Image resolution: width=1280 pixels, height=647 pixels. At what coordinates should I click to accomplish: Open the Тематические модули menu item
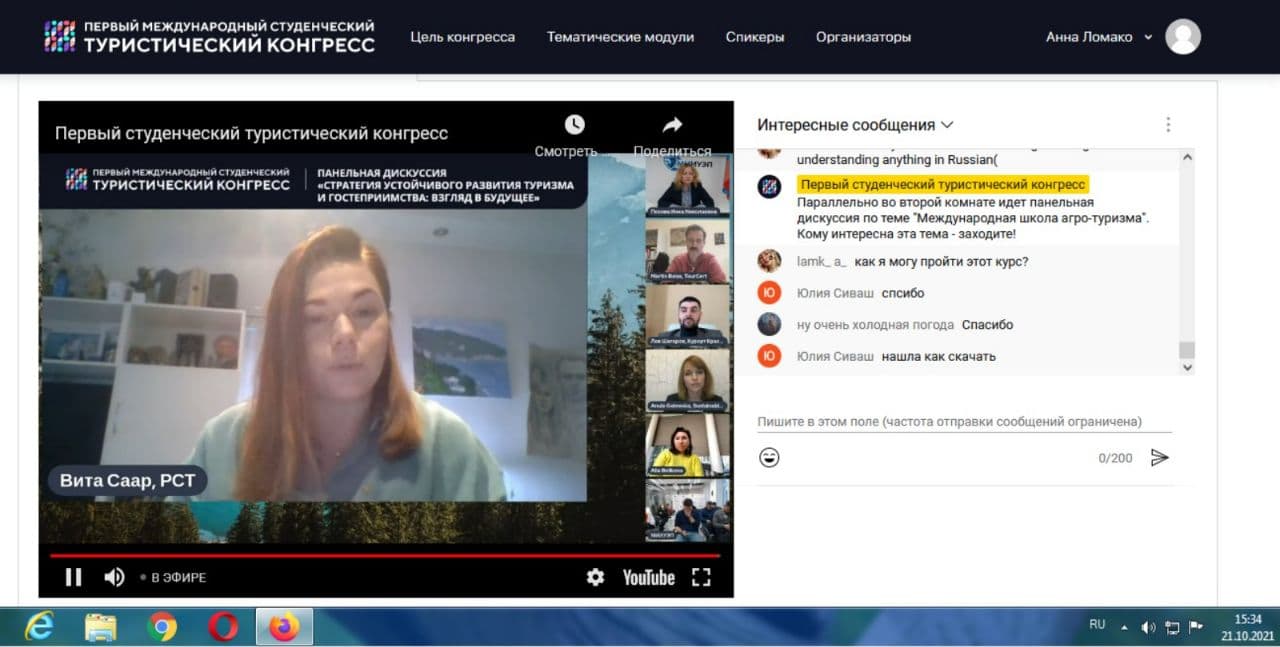pyautogui.click(x=620, y=37)
